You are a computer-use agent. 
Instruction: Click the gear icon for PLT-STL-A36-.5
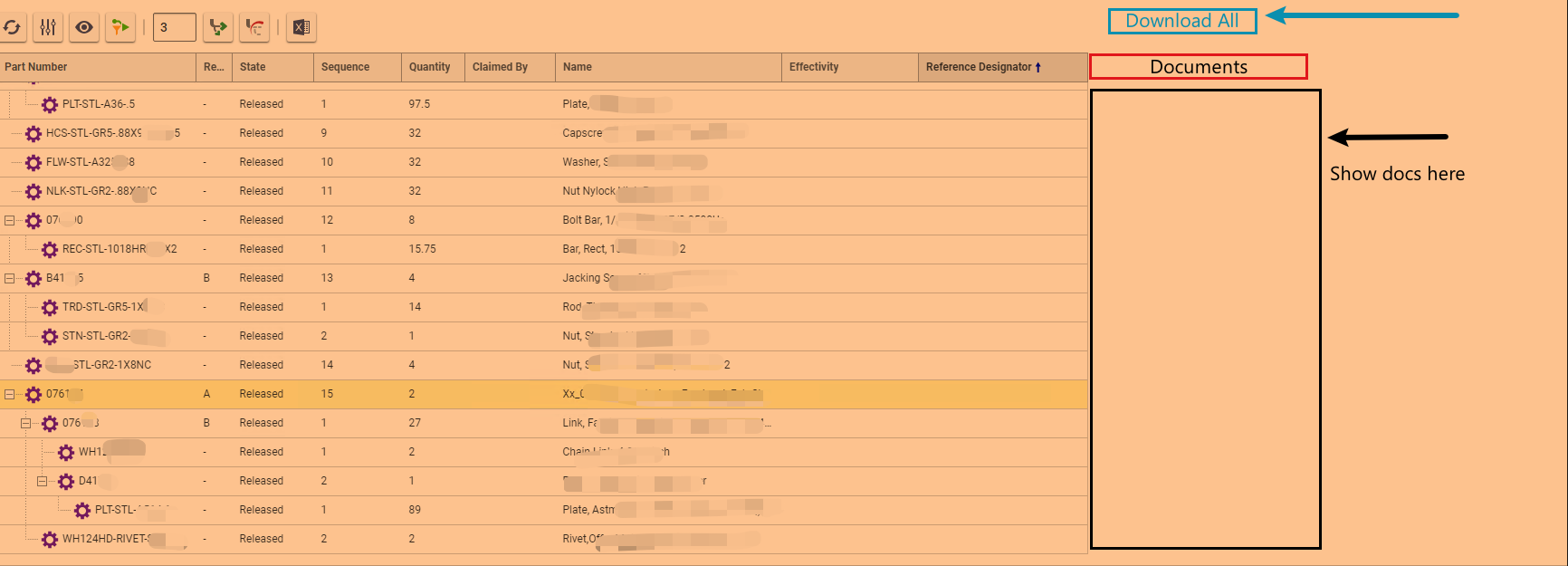50,105
